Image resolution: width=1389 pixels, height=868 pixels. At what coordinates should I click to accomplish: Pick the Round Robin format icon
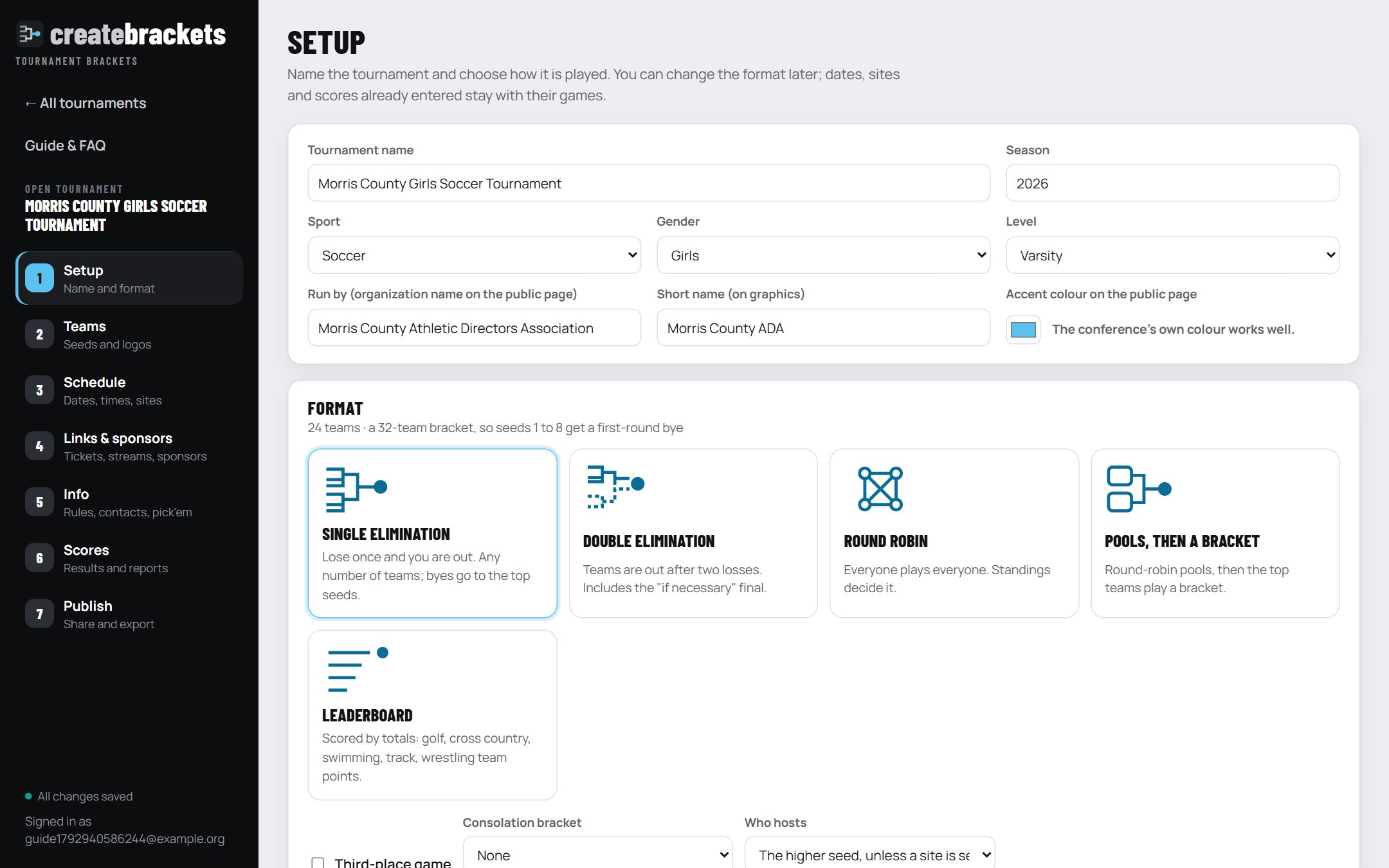coord(880,489)
